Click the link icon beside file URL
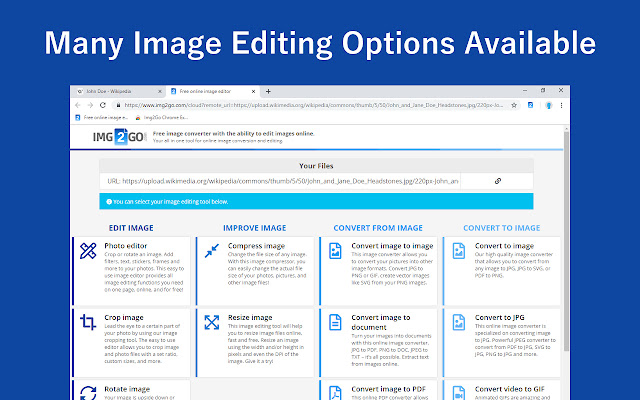Viewport: 640px width, 400px height. (x=498, y=181)
